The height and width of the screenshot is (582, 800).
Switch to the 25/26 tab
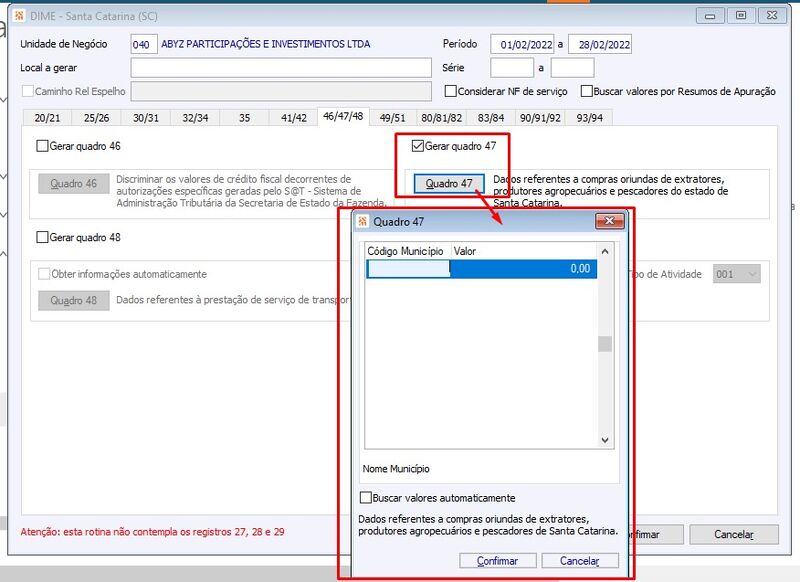coord(96,118)
